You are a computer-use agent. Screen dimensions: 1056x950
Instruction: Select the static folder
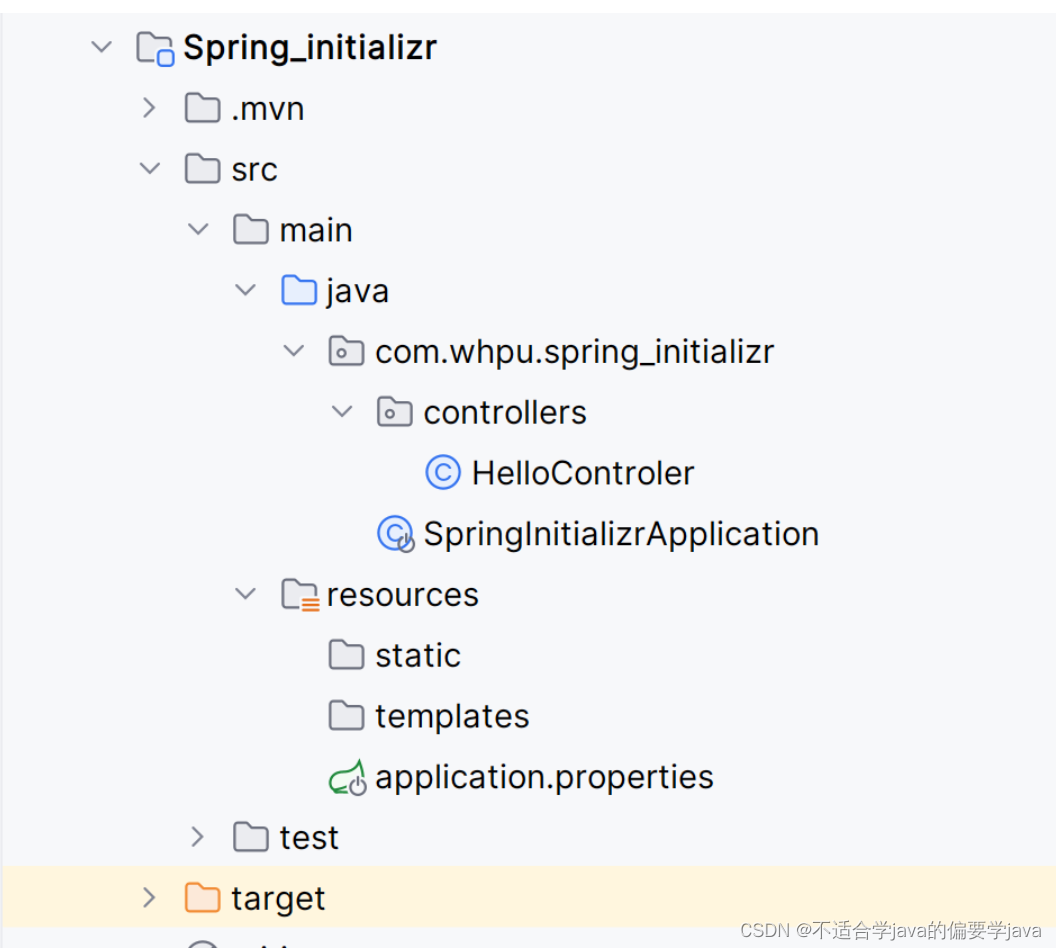[418, 656]
